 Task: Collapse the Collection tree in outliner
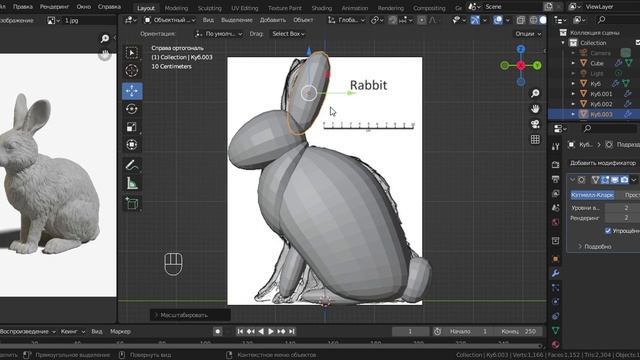(564, 43)
